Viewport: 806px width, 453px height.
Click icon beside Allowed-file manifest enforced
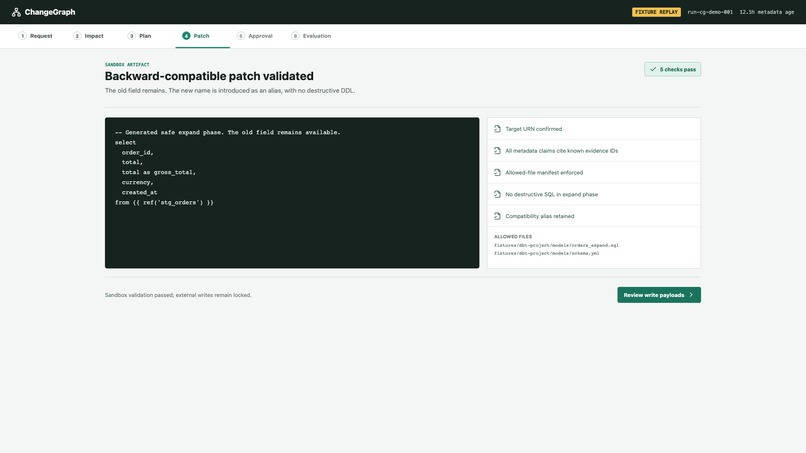pyautogui.click(x=497, y=172)
